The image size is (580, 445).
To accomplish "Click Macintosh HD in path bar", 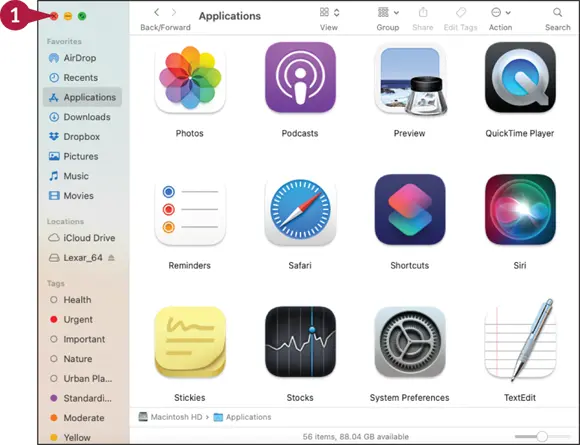I will tap(170, 417).
